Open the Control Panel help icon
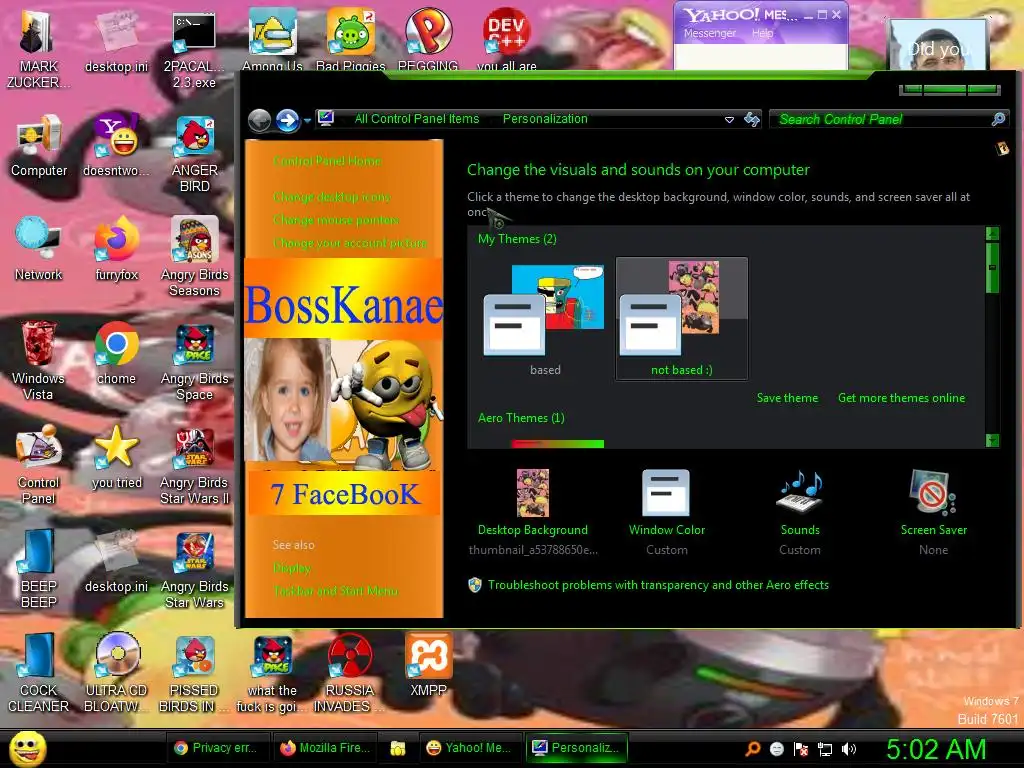Screen dimensions: 1024x768 pos(1002,149)
